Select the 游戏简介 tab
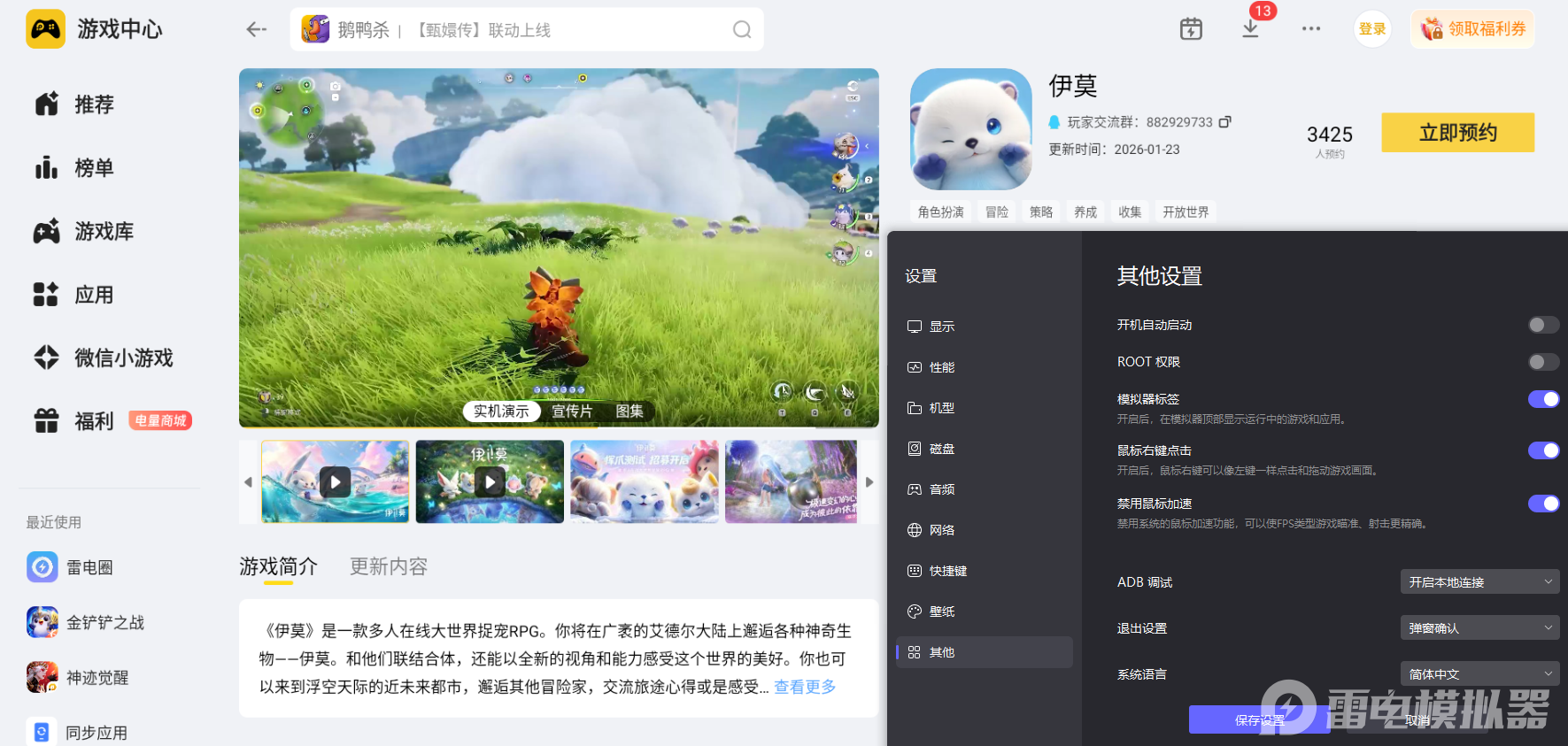This screenshot has width=1568, height=746. coord(278,566)
